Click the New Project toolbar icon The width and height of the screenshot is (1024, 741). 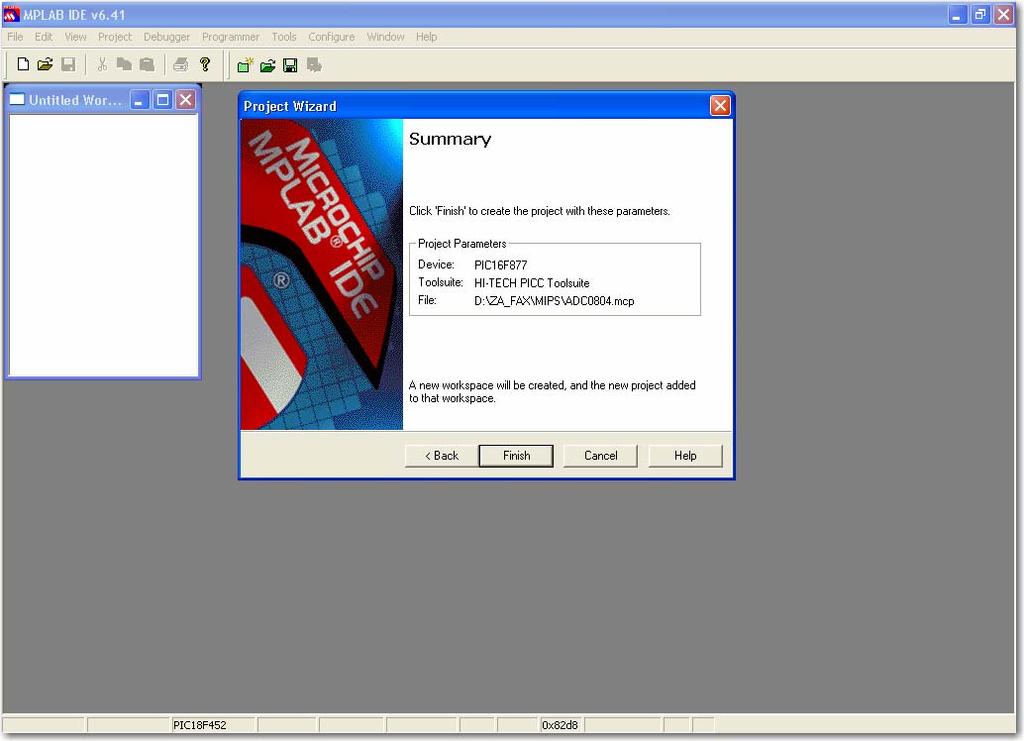coord(245,65)
